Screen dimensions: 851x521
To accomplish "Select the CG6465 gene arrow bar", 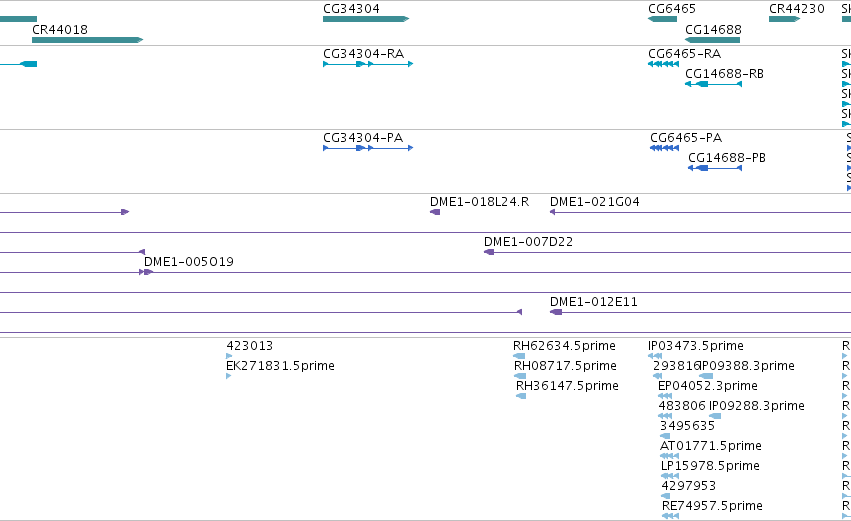I will (x=662, y=19).
